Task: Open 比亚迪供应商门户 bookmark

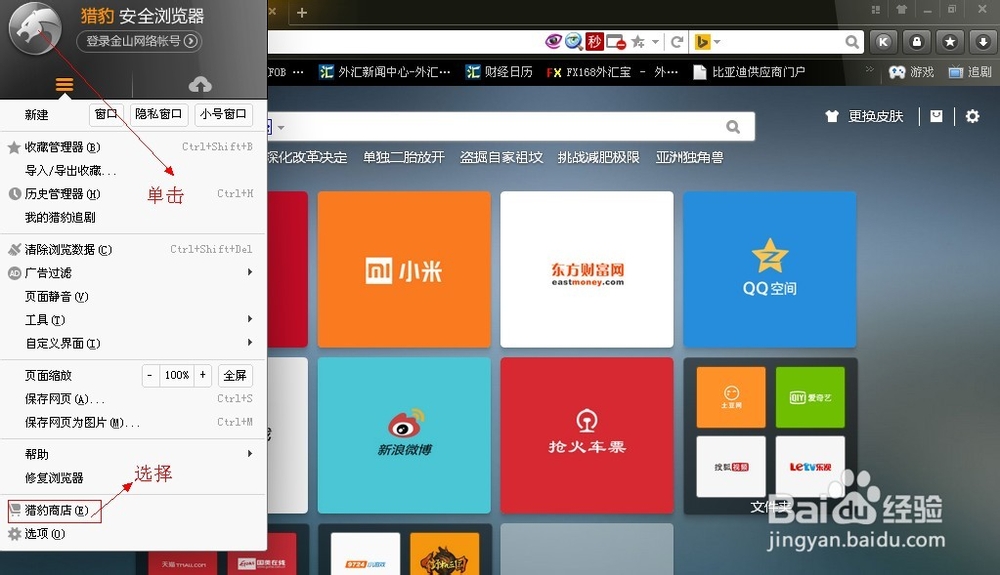Action: click(x=749, y=72)
